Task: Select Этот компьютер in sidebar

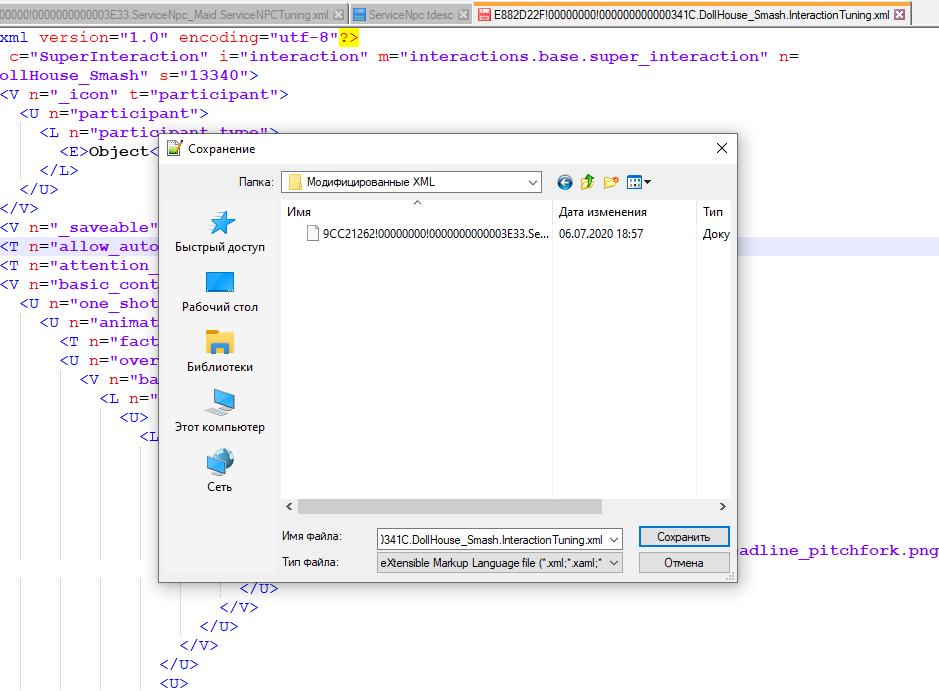Action: (x=220, y=412)
